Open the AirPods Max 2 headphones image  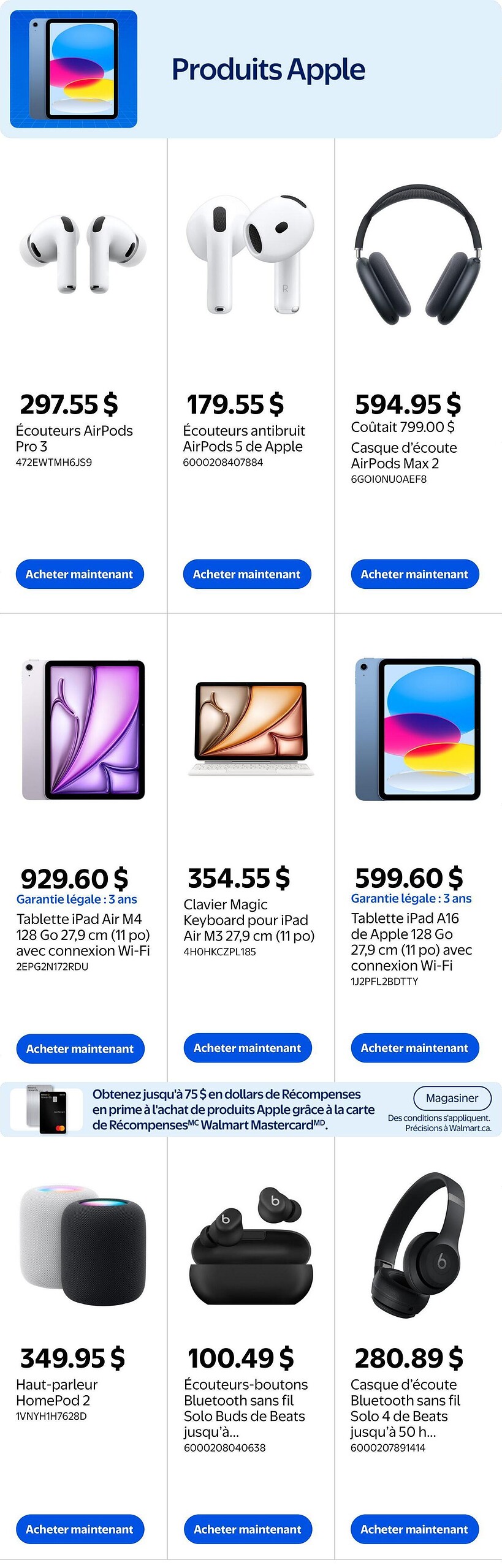click(x=417, y=254)
